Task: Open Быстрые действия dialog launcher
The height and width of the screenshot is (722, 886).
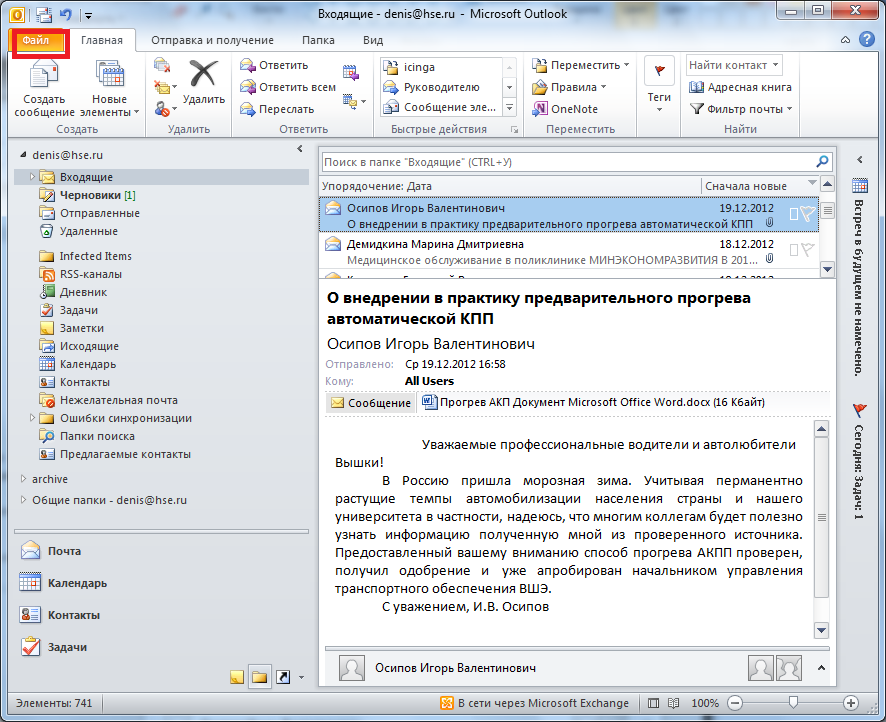Action: [x=515, y=129]
